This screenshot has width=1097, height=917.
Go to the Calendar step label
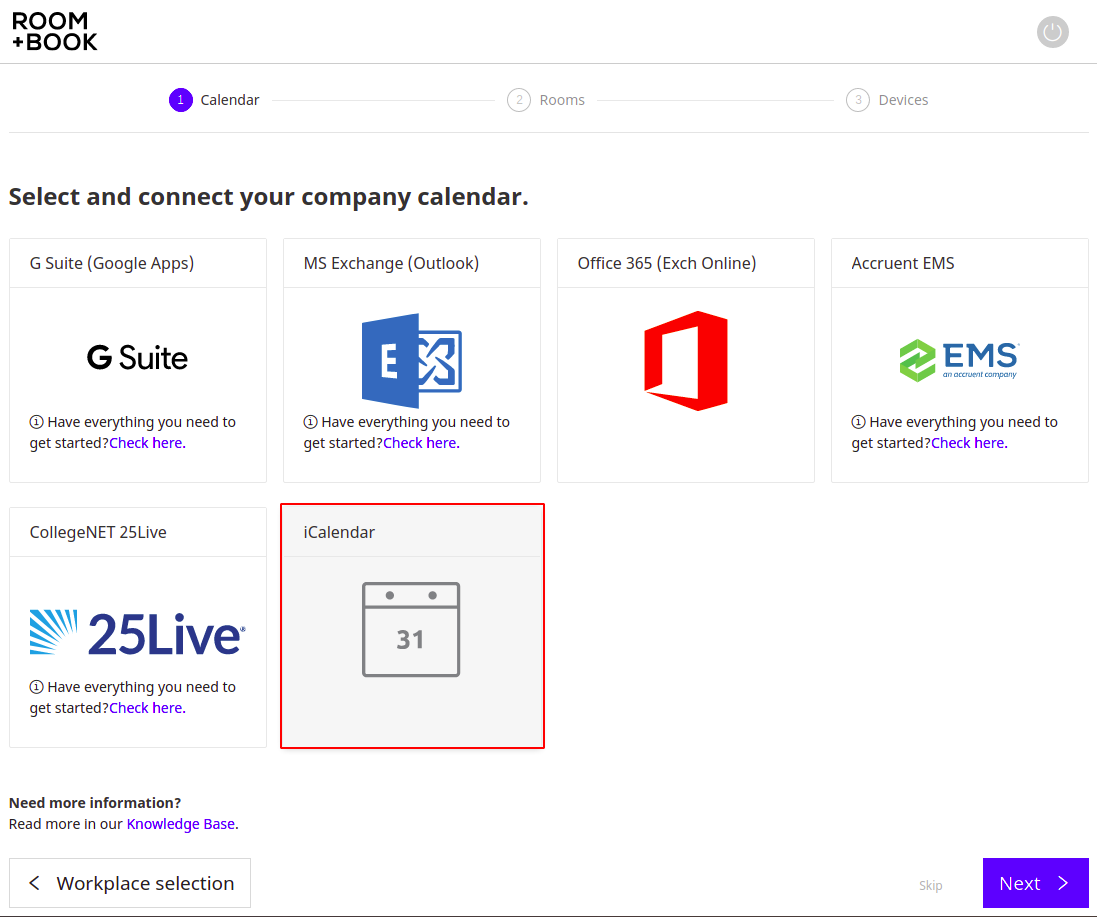[229, 100]
